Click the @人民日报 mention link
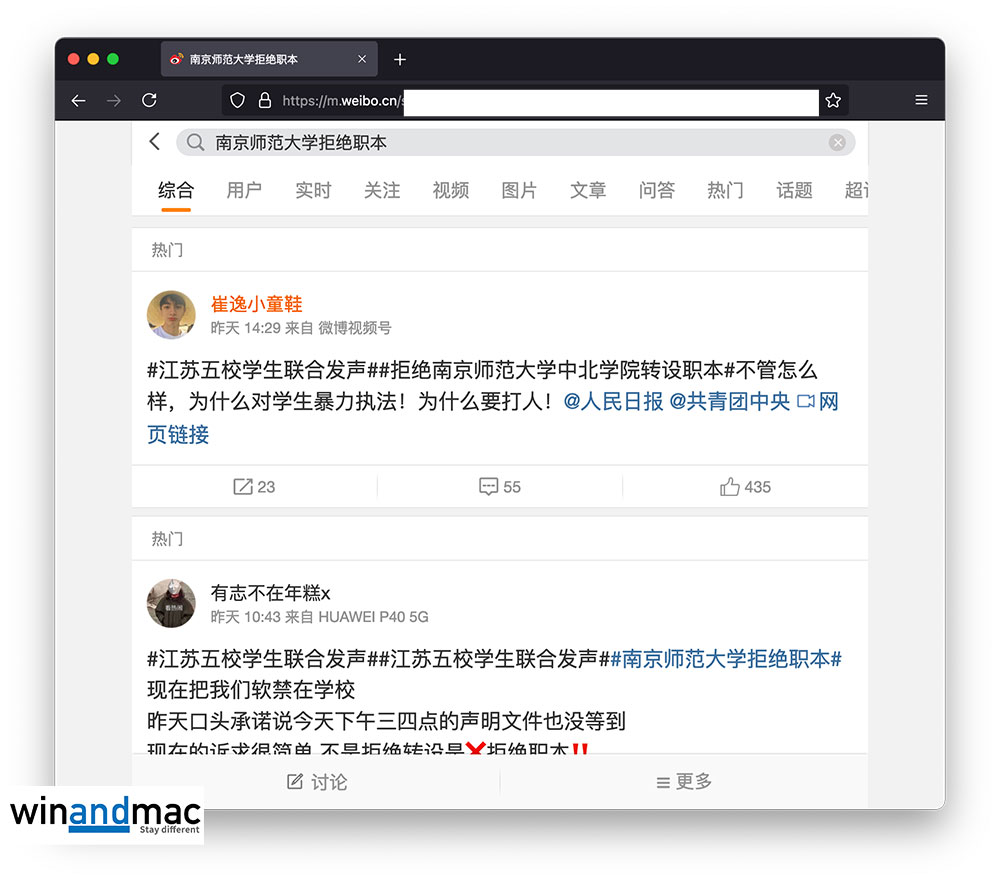 [x=613, y=402]
